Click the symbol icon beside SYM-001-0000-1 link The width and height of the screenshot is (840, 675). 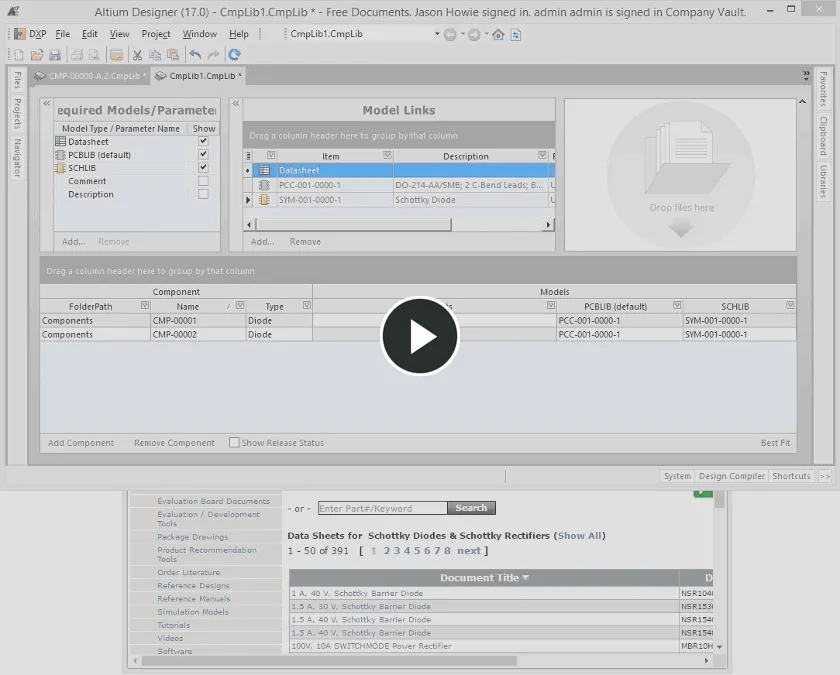(x=264, y=200)
